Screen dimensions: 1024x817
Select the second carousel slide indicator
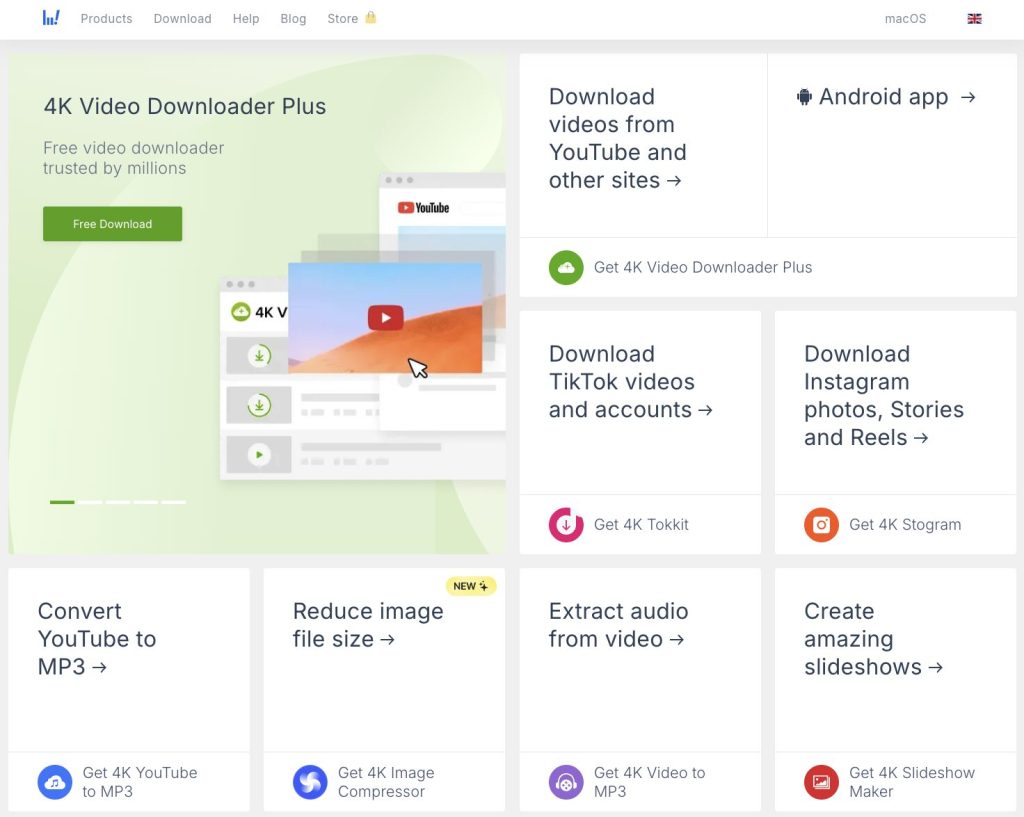pos(91,502)
